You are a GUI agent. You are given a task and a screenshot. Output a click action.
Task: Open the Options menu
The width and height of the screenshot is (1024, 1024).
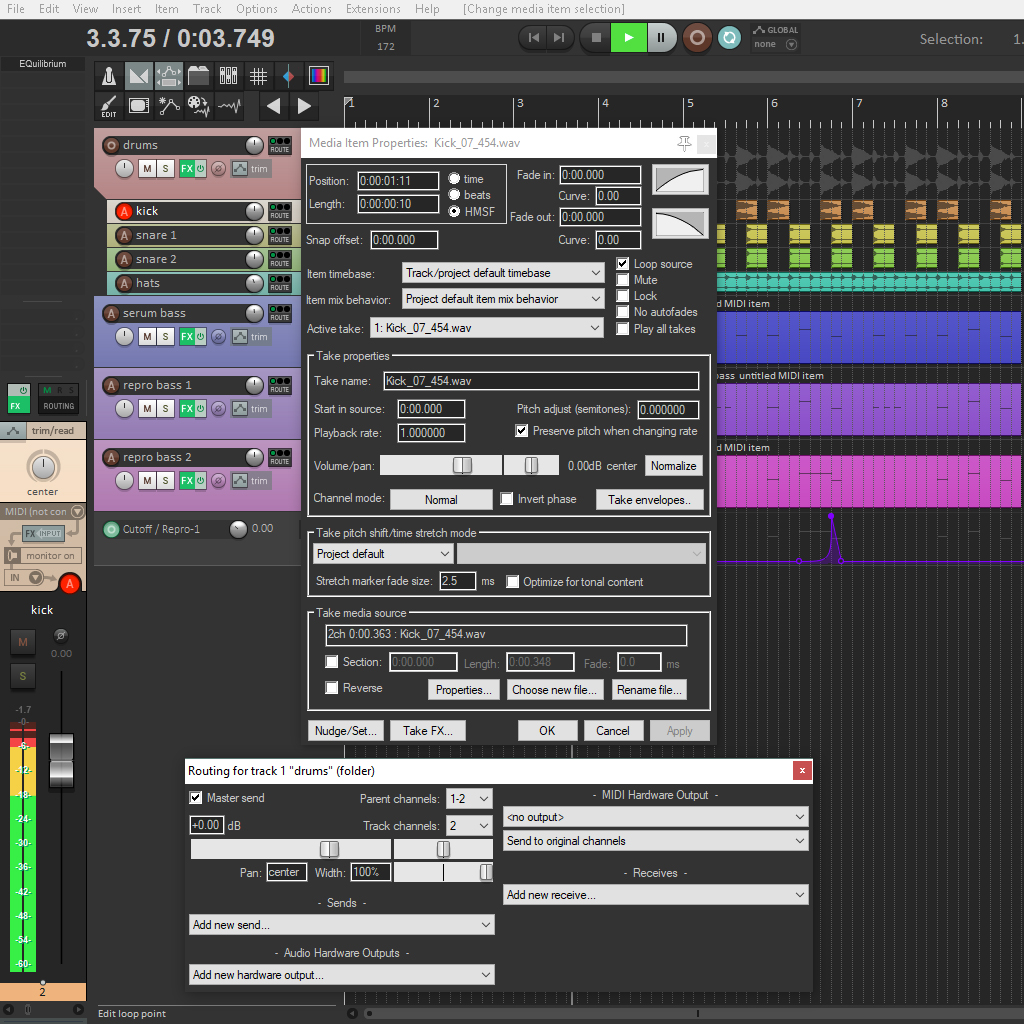(x=256, y=9)
